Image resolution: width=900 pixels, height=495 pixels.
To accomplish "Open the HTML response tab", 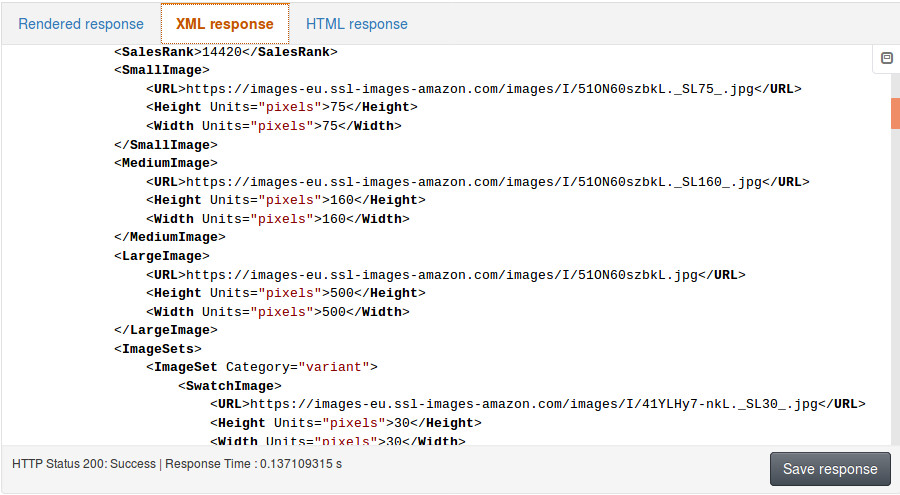I will [x=356, y=24].
